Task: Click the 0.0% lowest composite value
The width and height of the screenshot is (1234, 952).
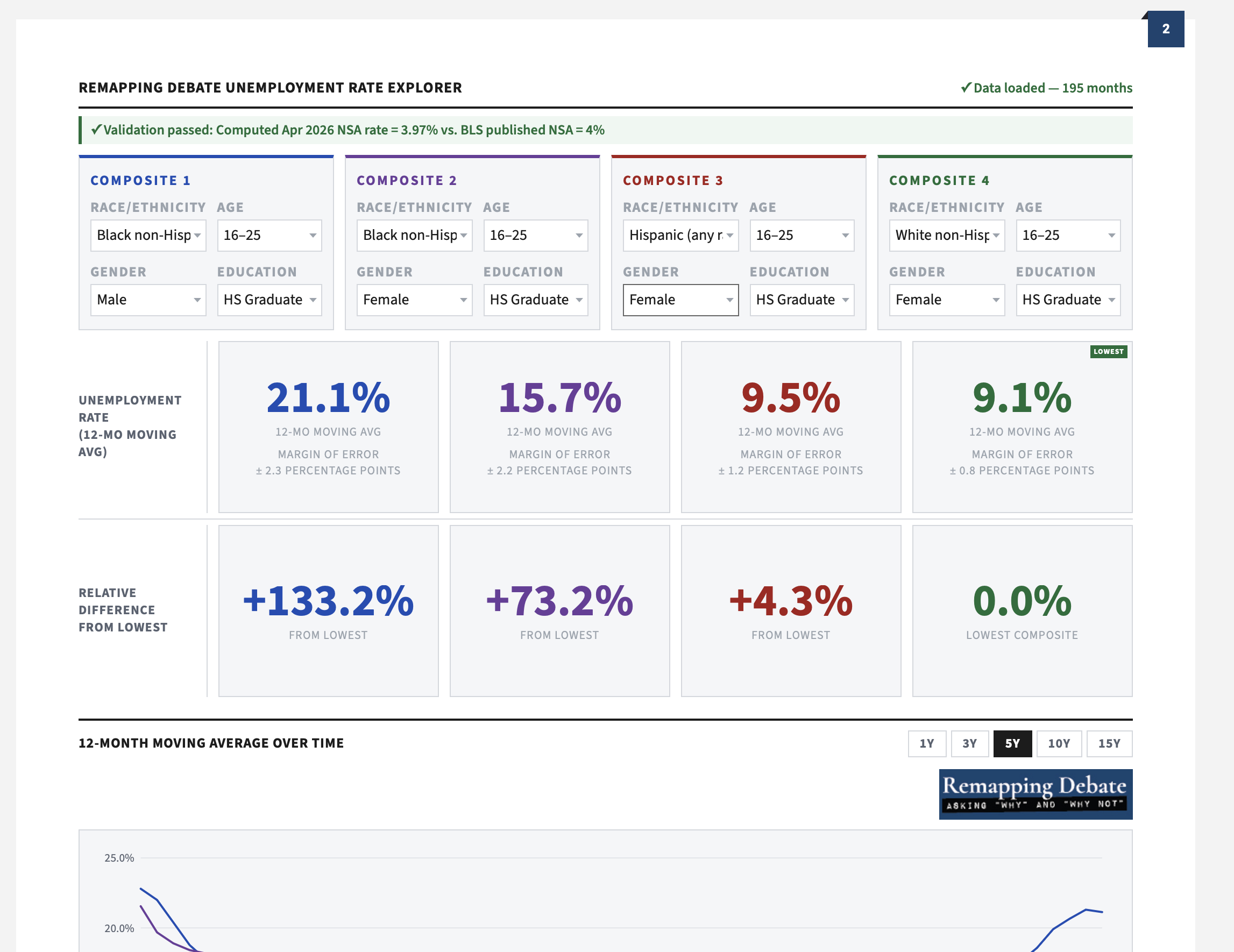Action: coord(1022,600)
